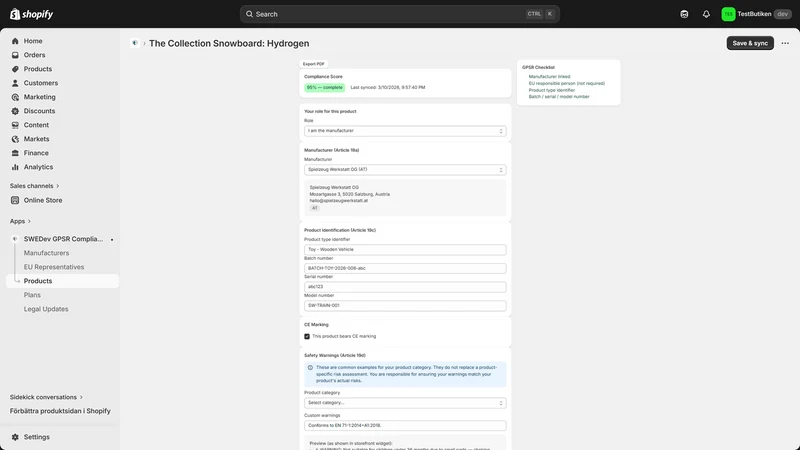Click the 95% complete score badge
The height and width of the screenshot is (450, 800).
pyautogui.click(x=324, y=87)
